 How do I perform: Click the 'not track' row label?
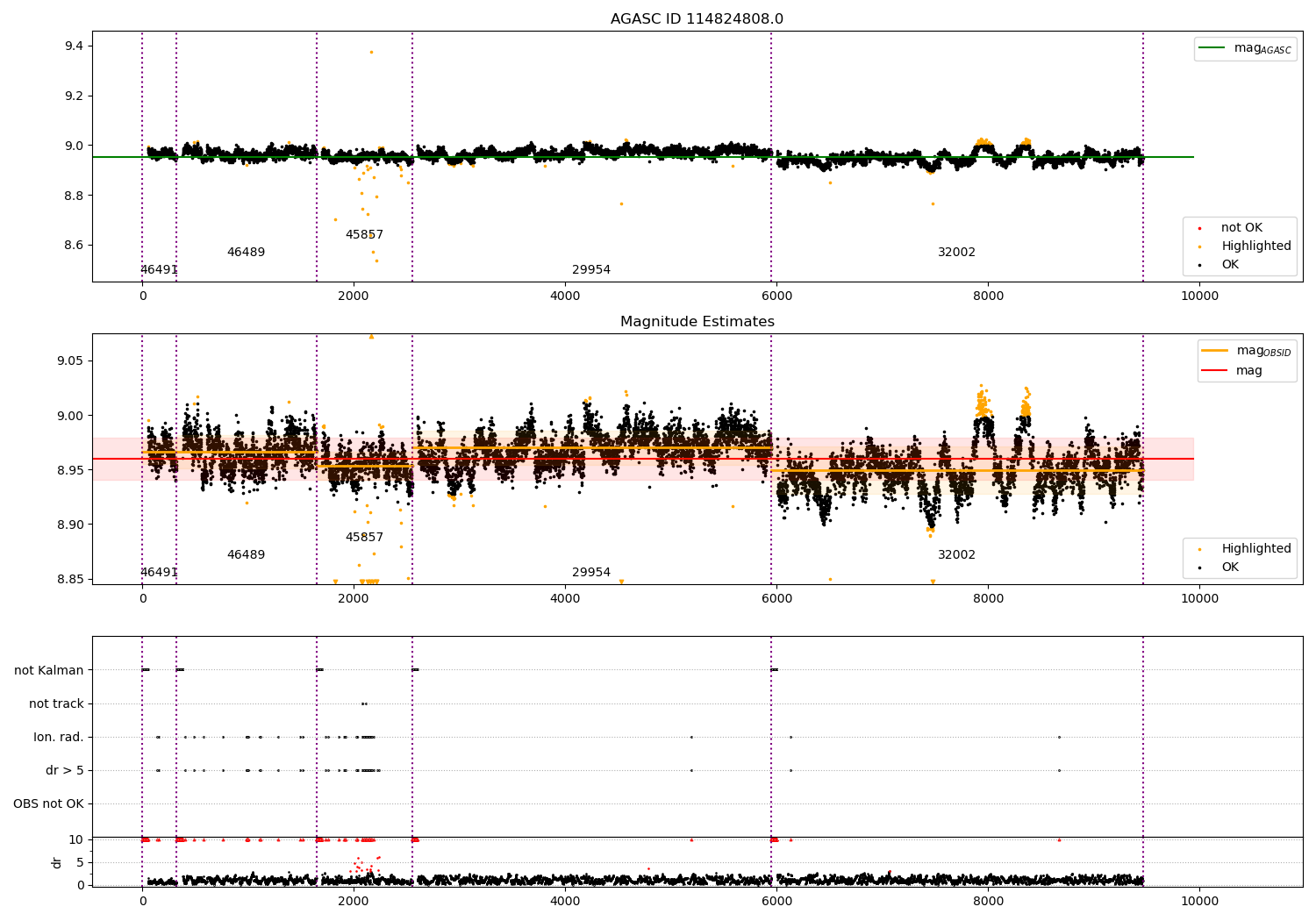[x=56, y=703]
